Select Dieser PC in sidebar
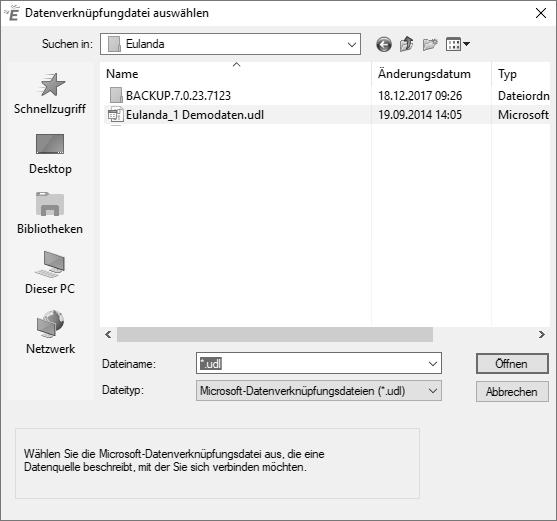557x521 pixels. 50,273
